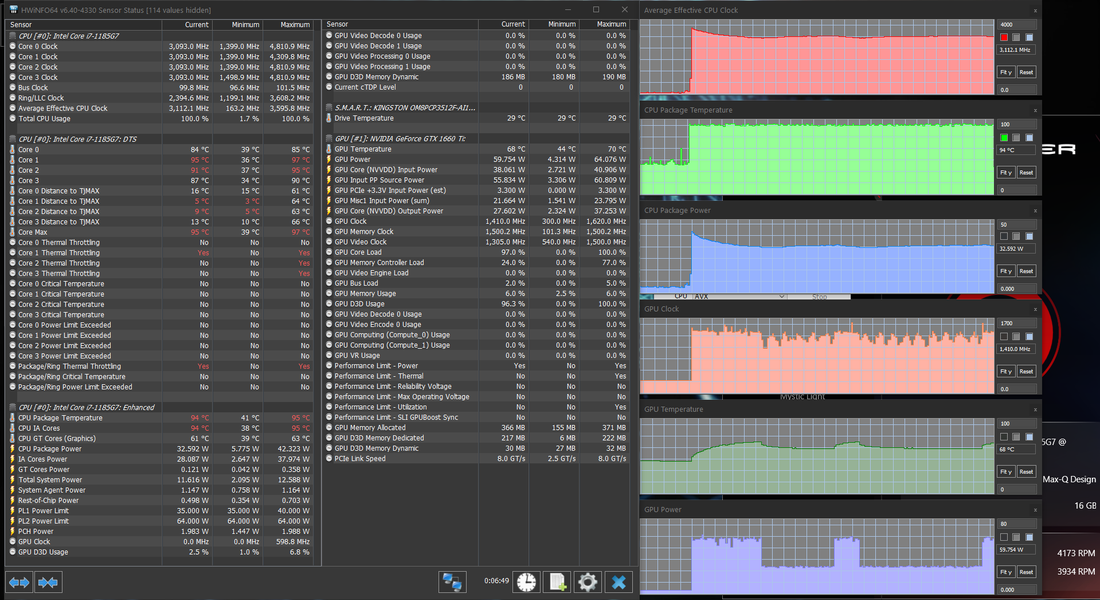The width and height of the screenshot is (1100, 600).
Task: Click Reset in GPU Clock graph
Action: pos(1026,371)
